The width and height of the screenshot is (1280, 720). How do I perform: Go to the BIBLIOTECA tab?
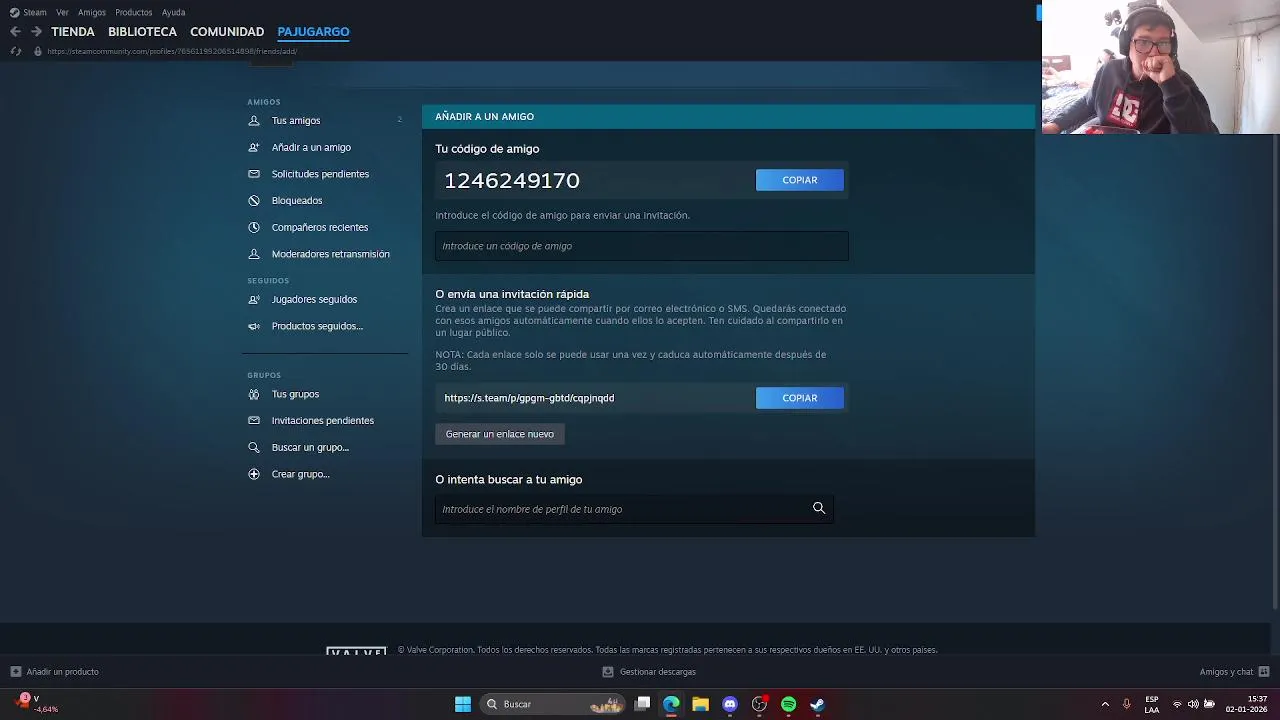tap(142, 32)
